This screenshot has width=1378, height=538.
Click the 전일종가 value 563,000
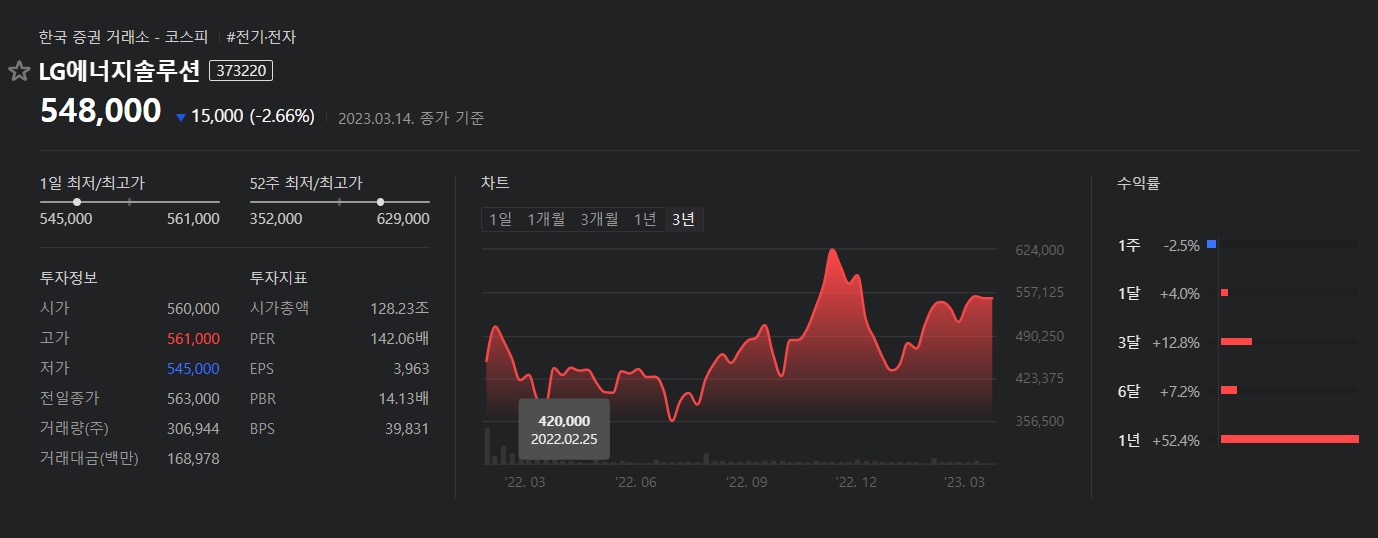point(193,398)
